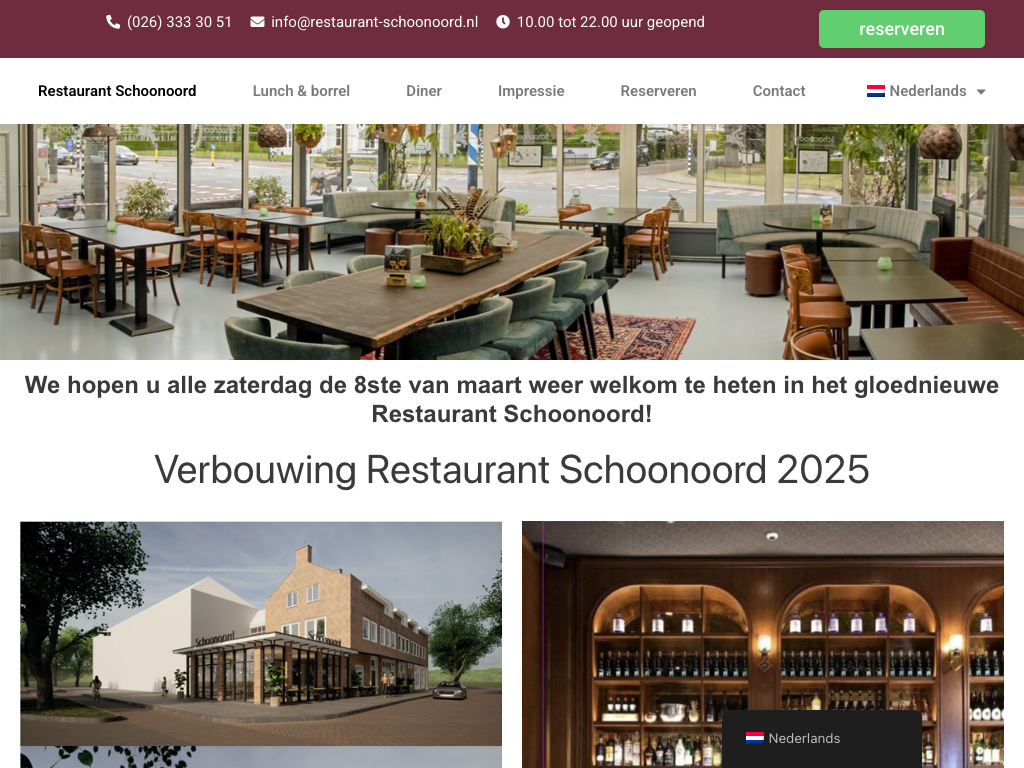Go to the Diner page

tap(424, 91)
